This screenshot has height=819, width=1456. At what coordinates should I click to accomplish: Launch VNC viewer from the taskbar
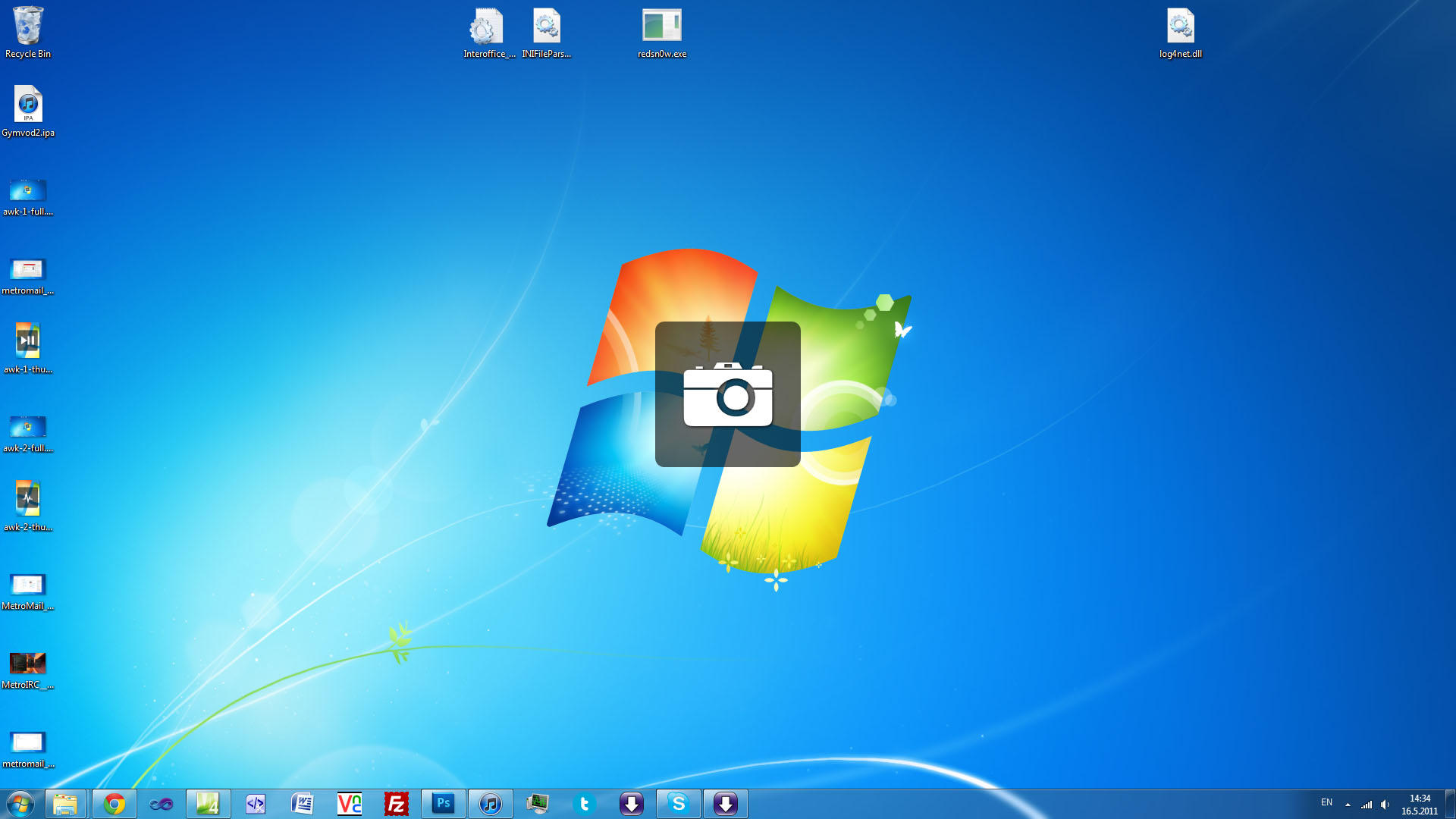[350, 804]
